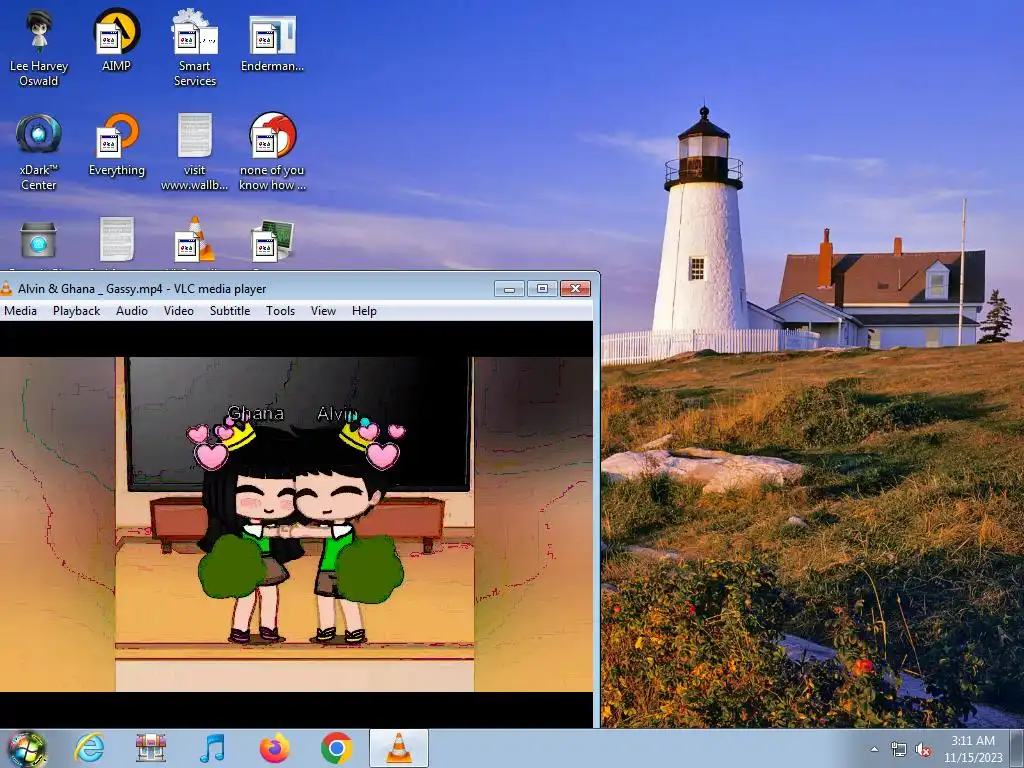This screenshot has width=1024, height=768.
Task: Open the muted volume tray icon
Action: coord(923,750)
